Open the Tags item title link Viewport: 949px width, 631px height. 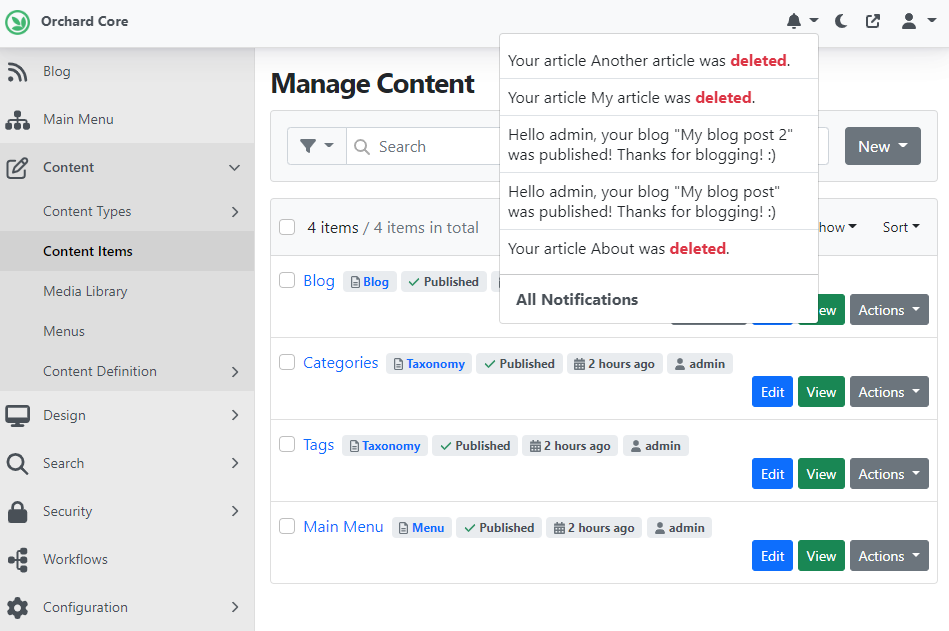pyautogui.click(x=318, y=445)
